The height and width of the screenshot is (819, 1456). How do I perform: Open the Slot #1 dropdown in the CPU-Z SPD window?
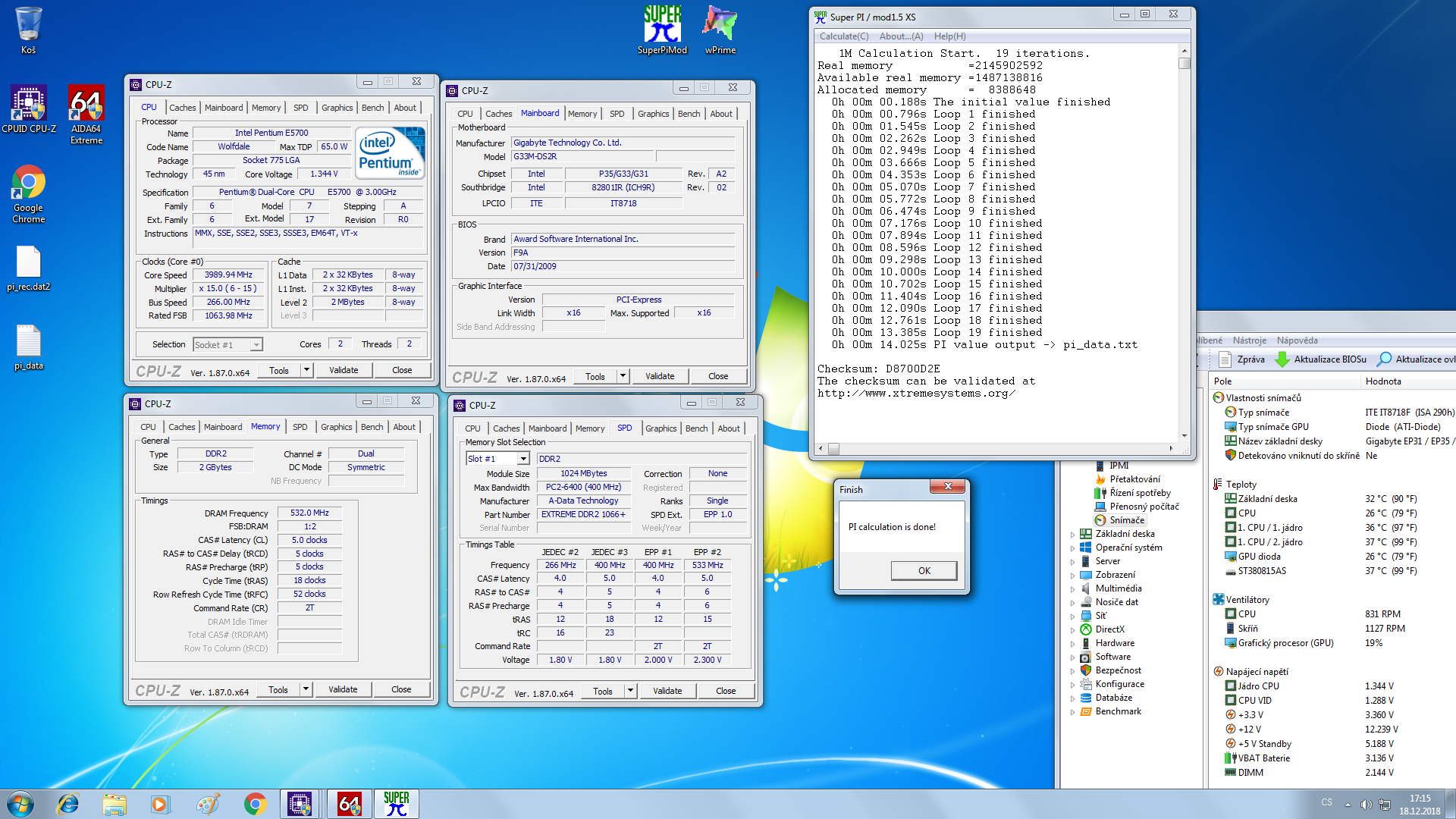(523, 459)
